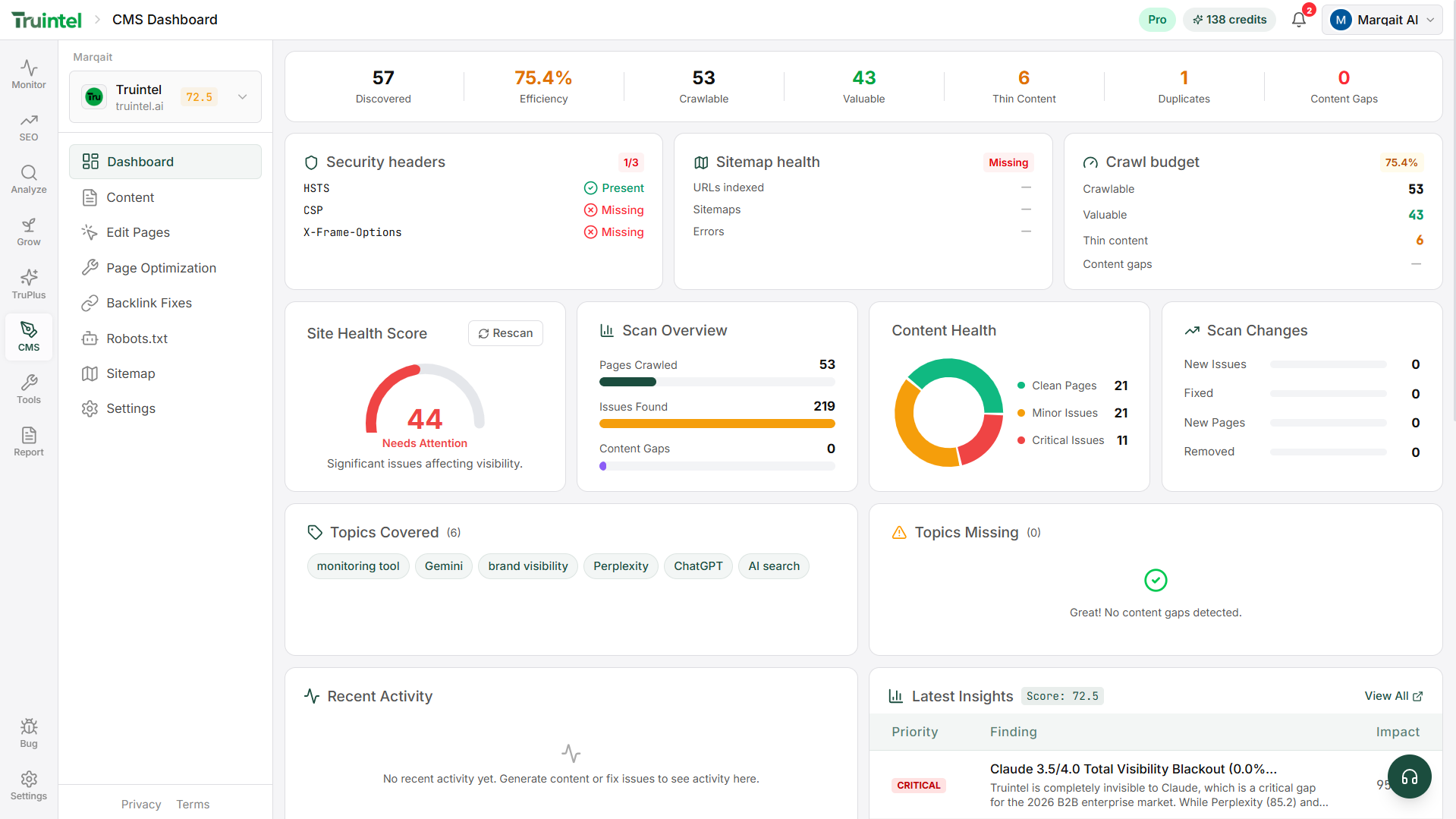This screenshot has width=1456, height=819.
Task: Open View All latest insights link
Action: (x=1393, y=696)
